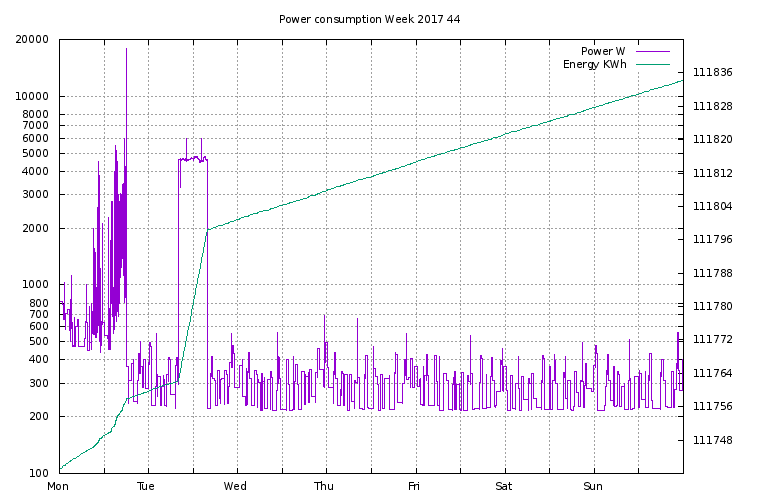Click the 10000 left axis label

(x=32, y=96)
